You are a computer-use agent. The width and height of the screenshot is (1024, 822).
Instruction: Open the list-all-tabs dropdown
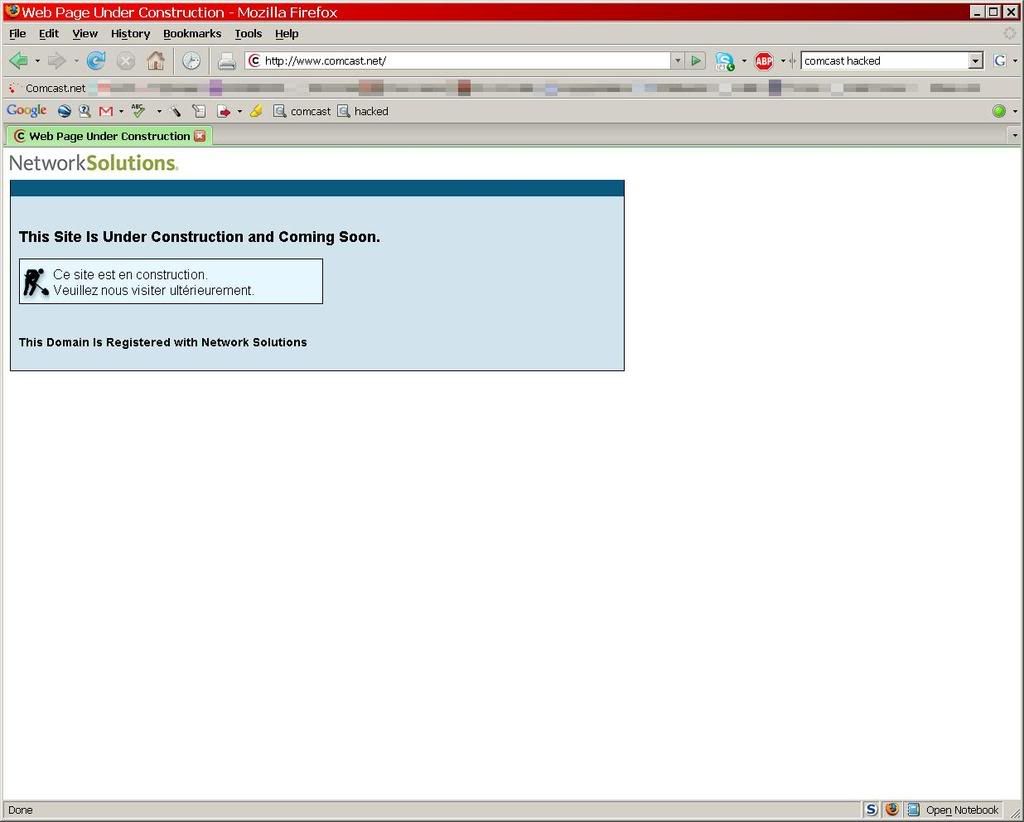pos(1015,136)
